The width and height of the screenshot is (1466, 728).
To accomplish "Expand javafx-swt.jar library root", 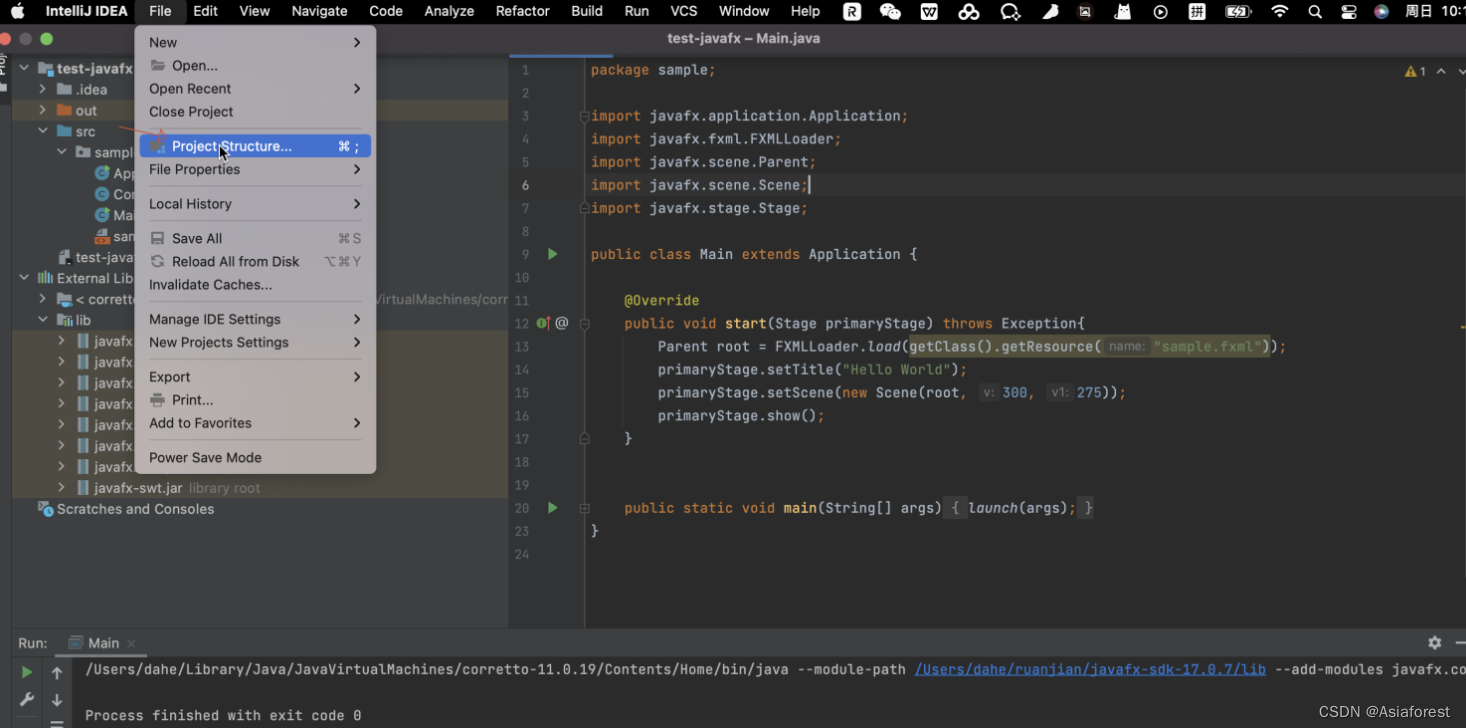I will 62,487.
